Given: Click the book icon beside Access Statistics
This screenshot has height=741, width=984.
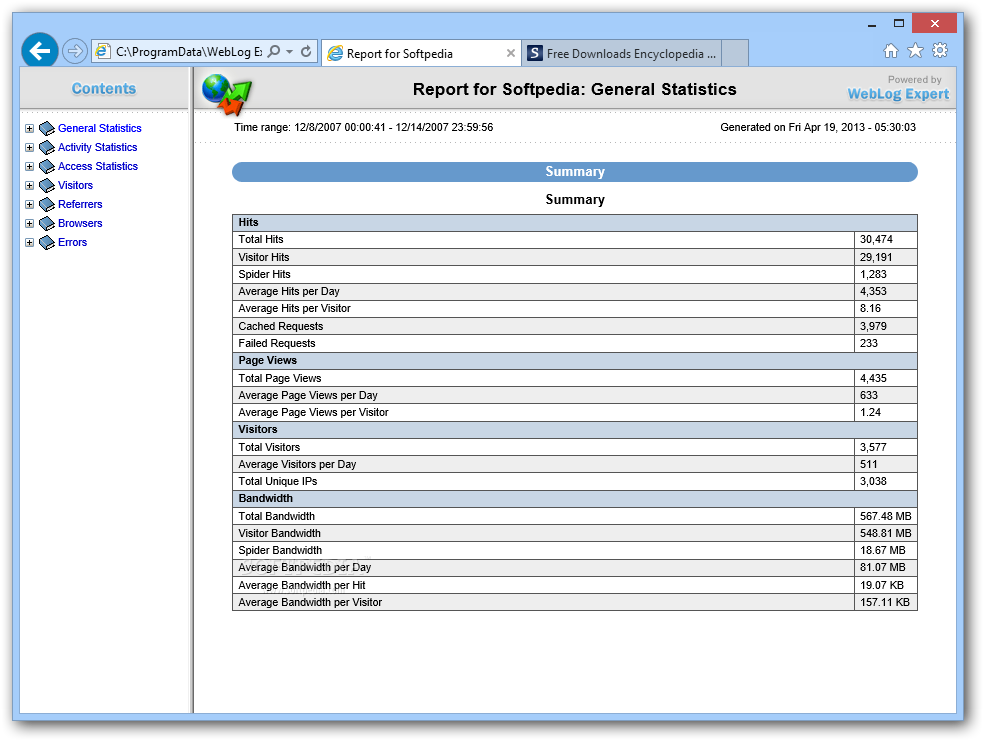Looking at the screenshot, I should [47, 166].
